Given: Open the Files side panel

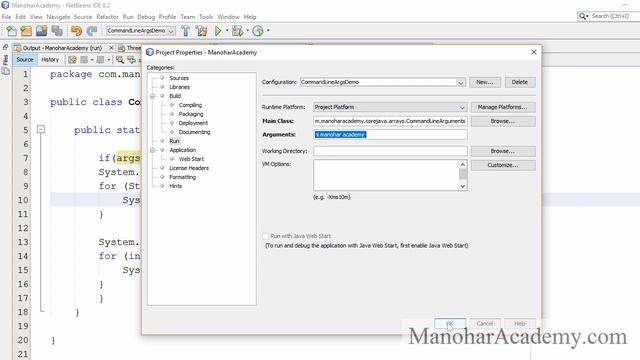Looking at the screenshot, I should pyautogui.click(x=5, y=60).
